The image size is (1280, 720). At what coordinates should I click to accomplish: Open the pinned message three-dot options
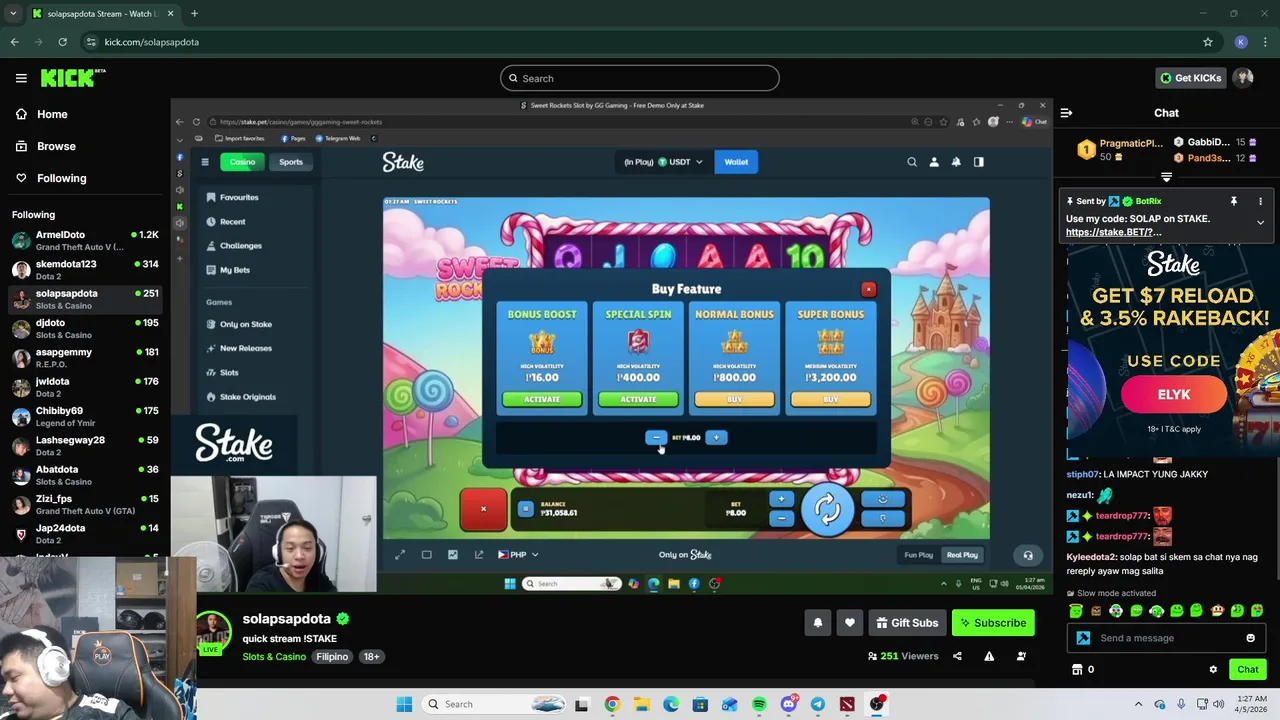click(1260, 201)
